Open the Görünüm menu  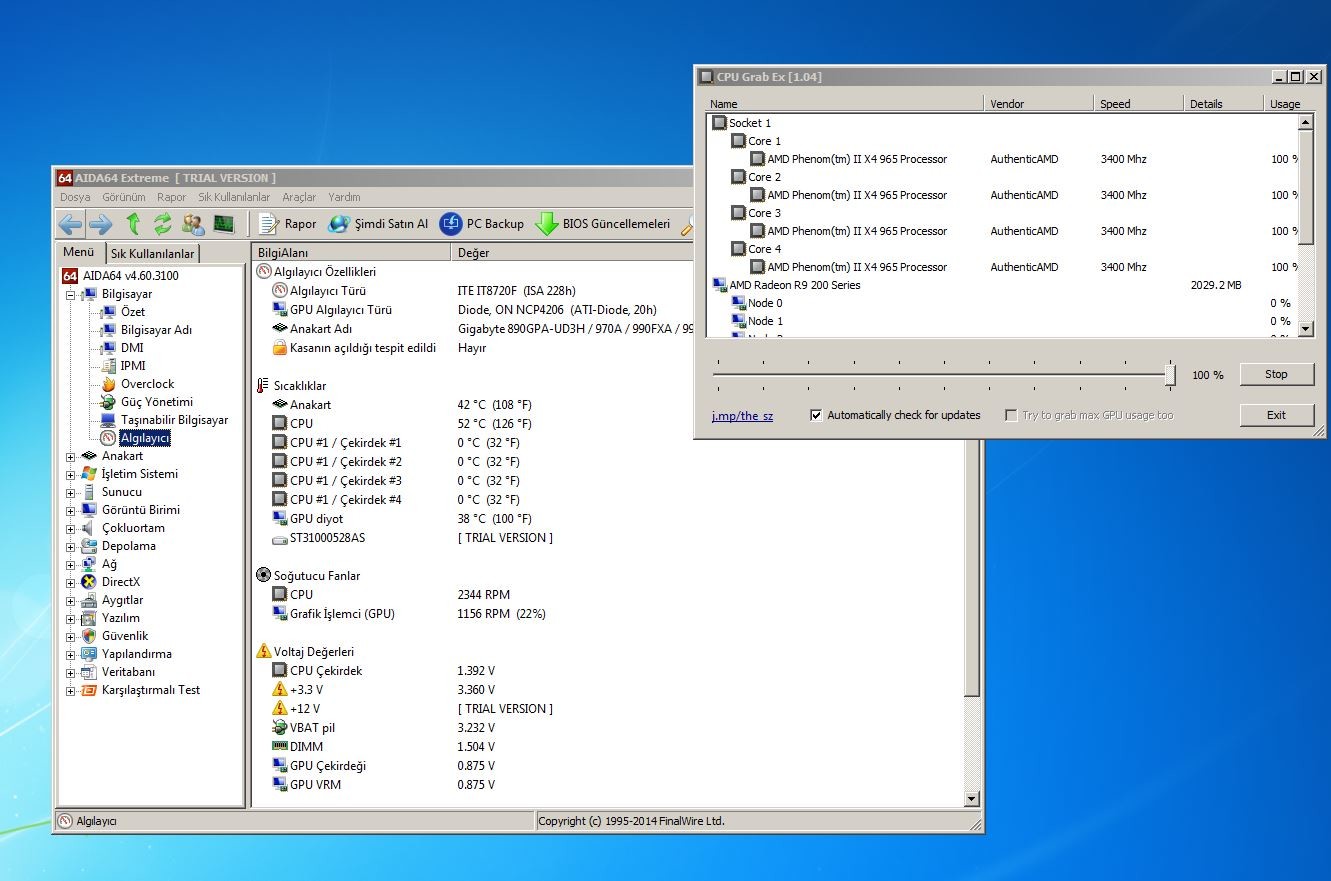[124, 197]
